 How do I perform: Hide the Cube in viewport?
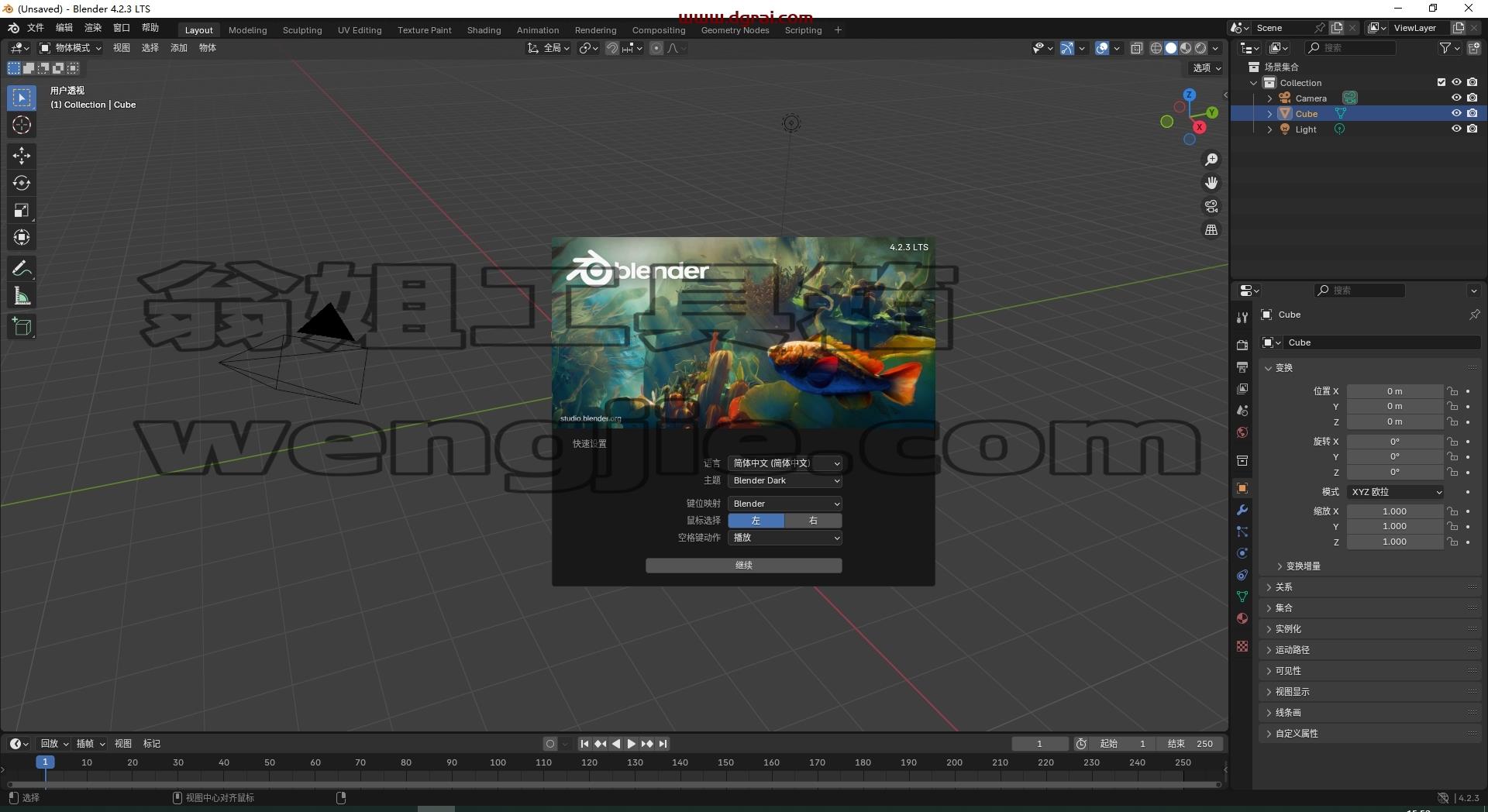[1456, 113]
